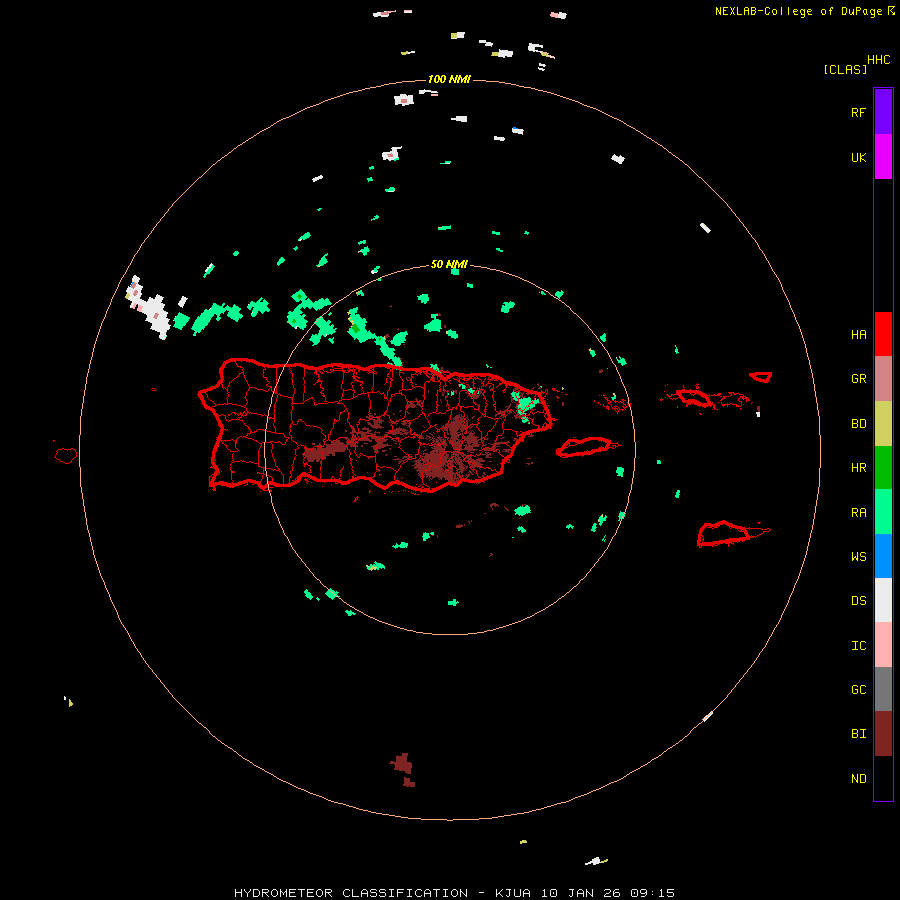Click the RA legend label
The width and height of the screenshot is (900, 900).
(858, 513)
